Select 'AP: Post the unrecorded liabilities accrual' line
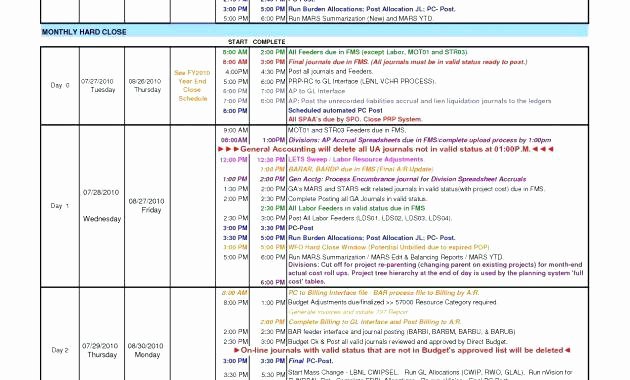630x380 pixels. (x=420, y=101)
